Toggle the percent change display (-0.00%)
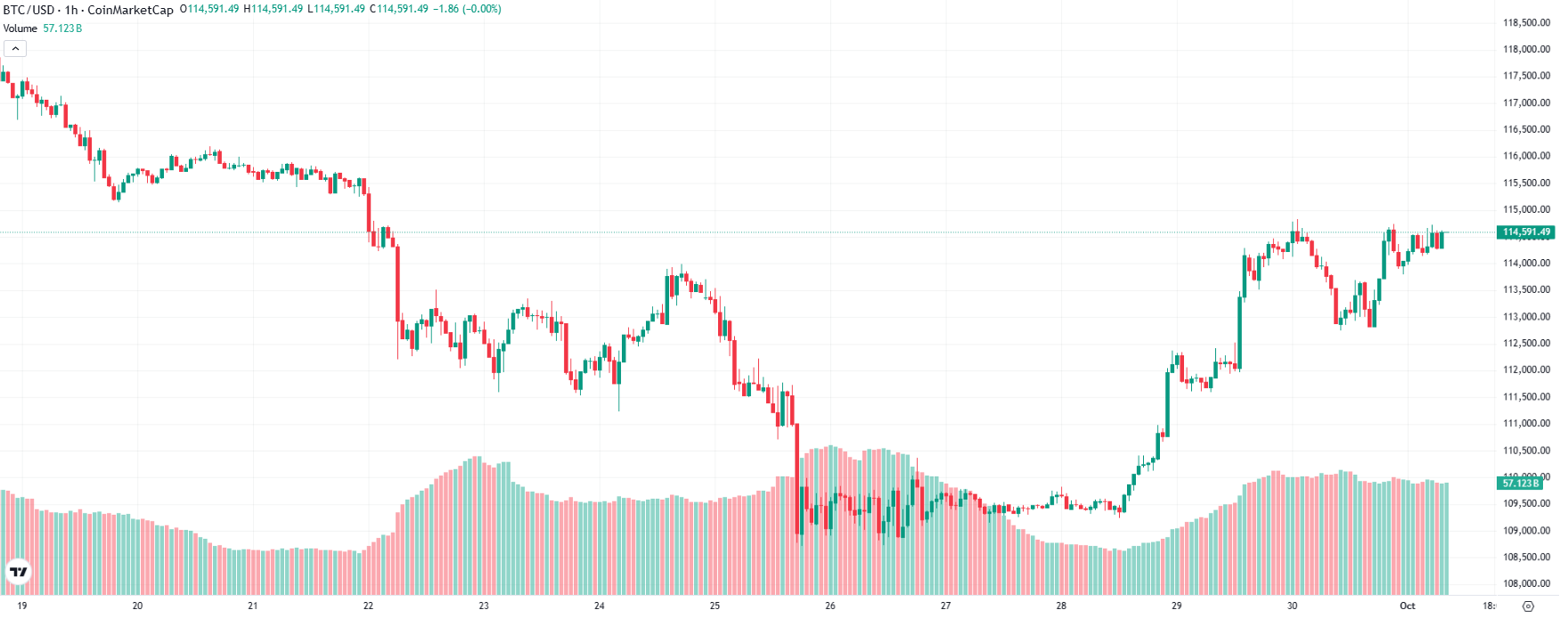 [485, 10]
